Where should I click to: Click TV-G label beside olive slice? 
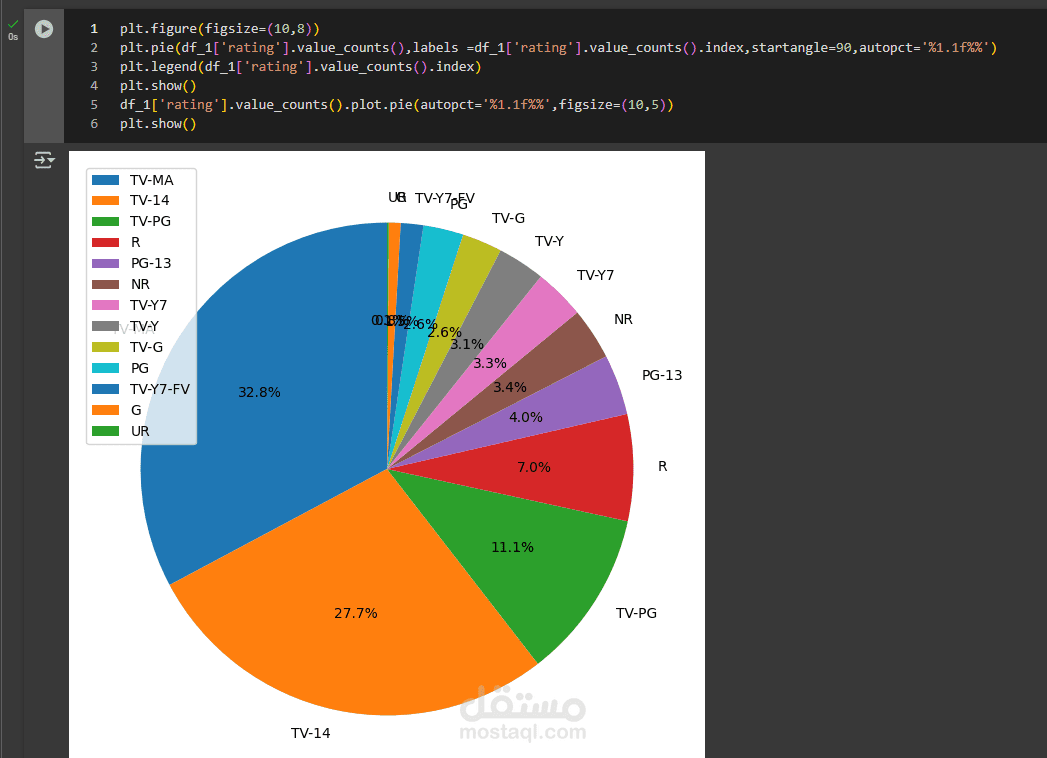coord(508,218)
